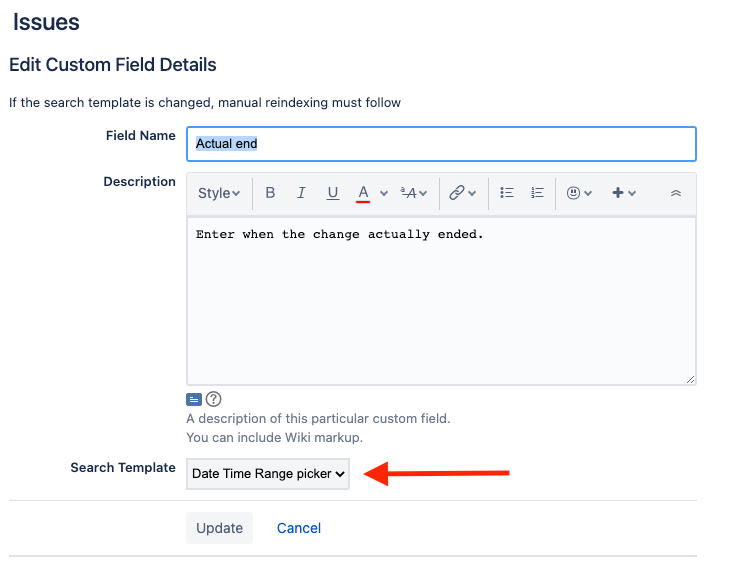Click inside the Description text area
This screenshot has height=566, width=730.
coord(441,301)
